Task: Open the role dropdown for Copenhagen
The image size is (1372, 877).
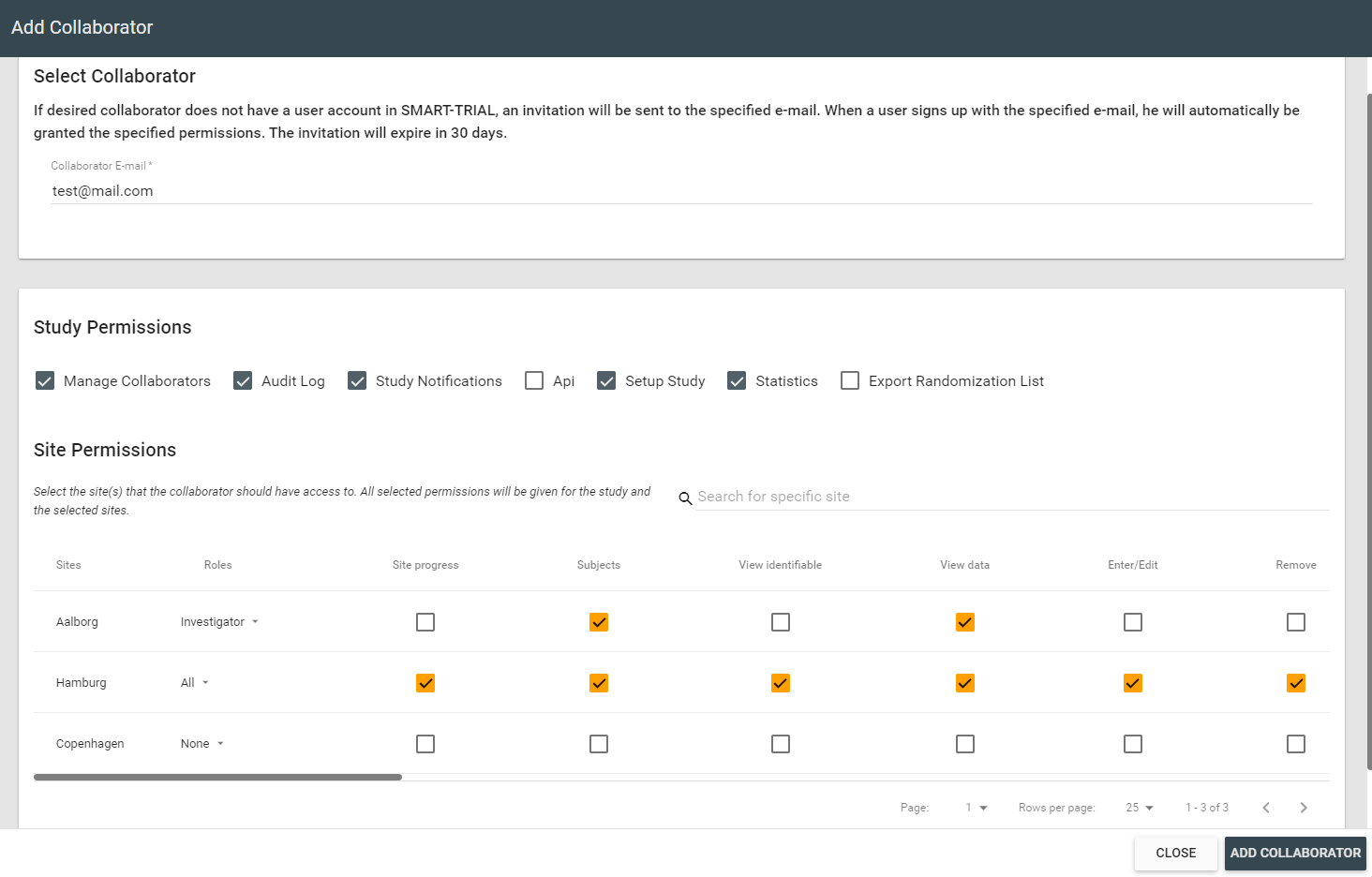Action: tap(202, 743)
